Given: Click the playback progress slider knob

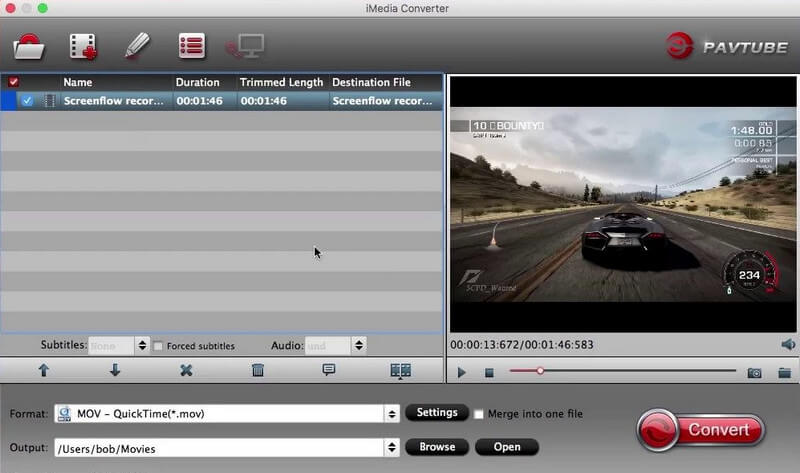Looking at the screenshot, I should coord(540,371).
